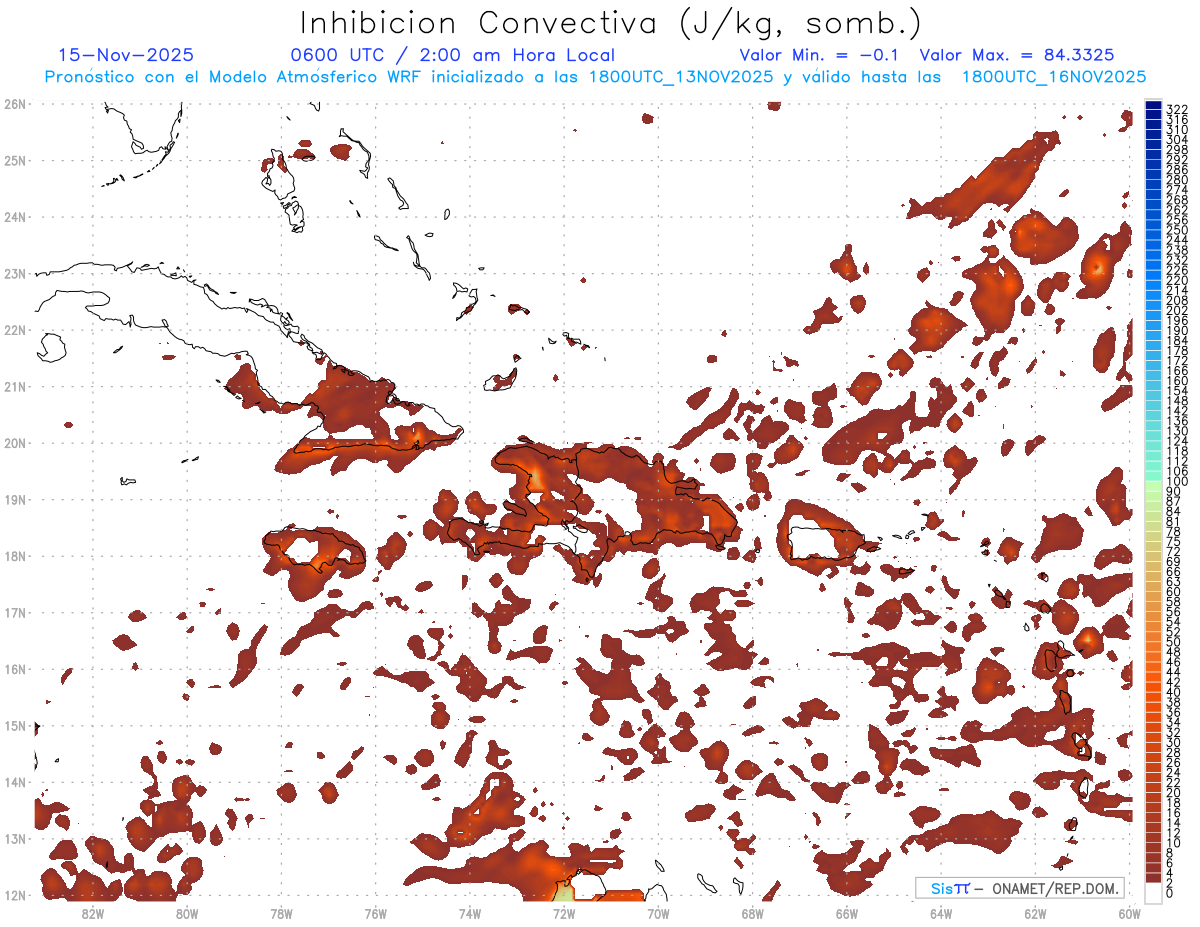This screenshot has width=1200, height=927.
Task: Click the '22N' latitude label
Action: pyautogui.click(x=15, y=330)
